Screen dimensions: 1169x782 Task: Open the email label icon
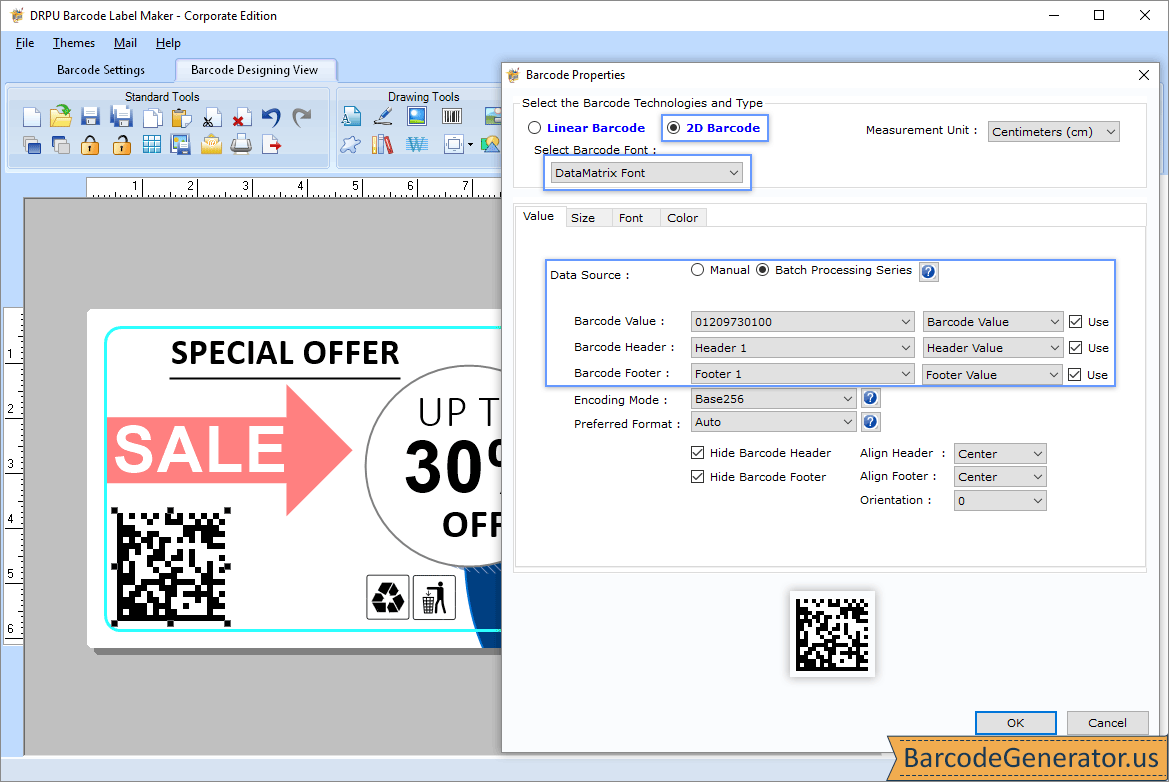coord(211,145)
